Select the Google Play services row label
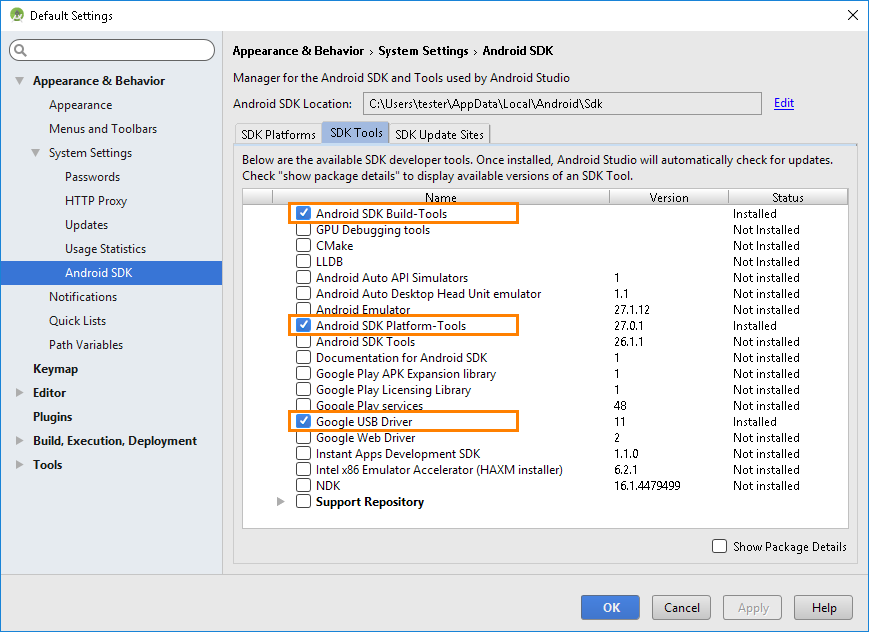Viewport: 869px width, 632px height. [369, 406]
